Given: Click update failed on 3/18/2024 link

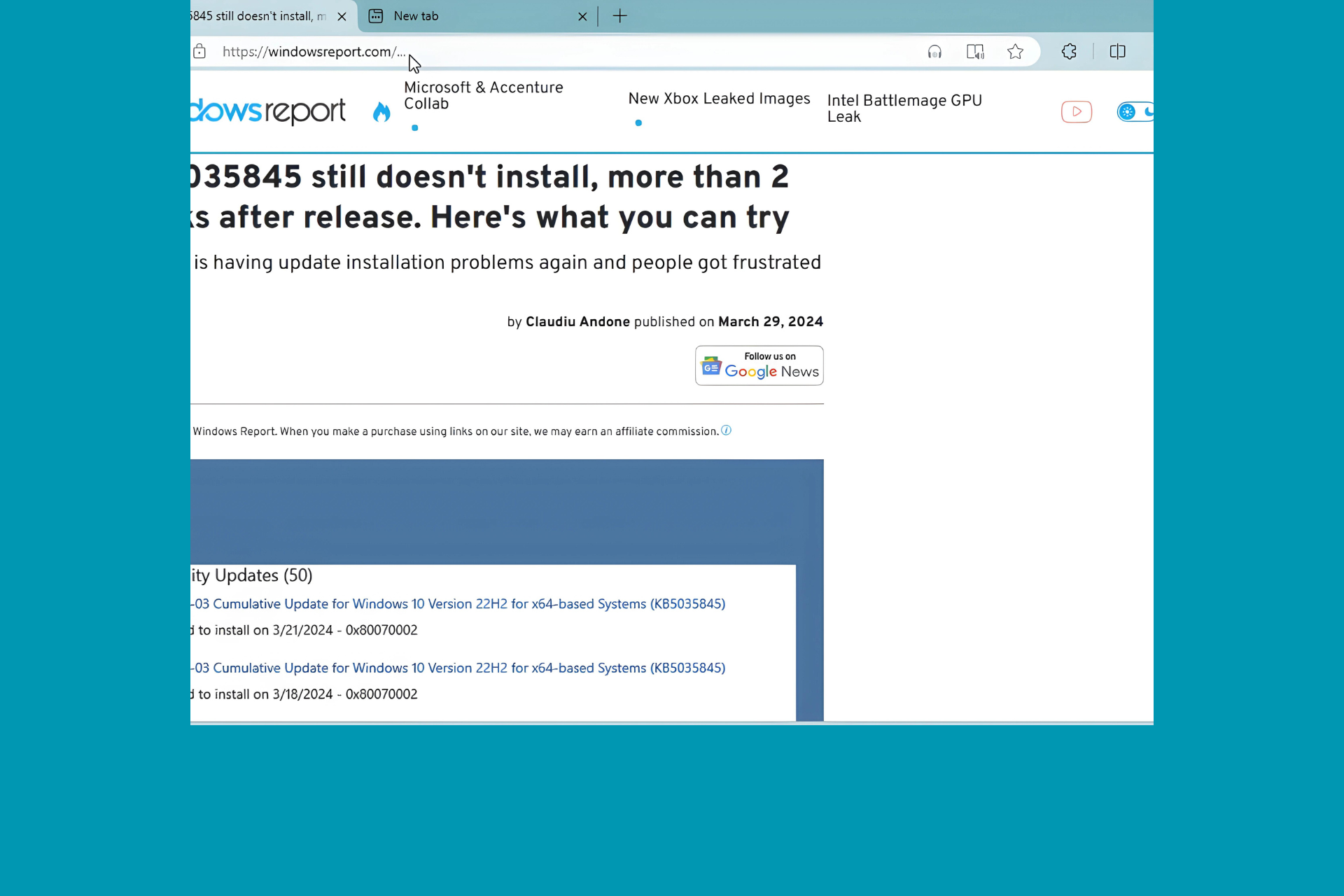Looking at the screenshot, I should tap(458, 668).
